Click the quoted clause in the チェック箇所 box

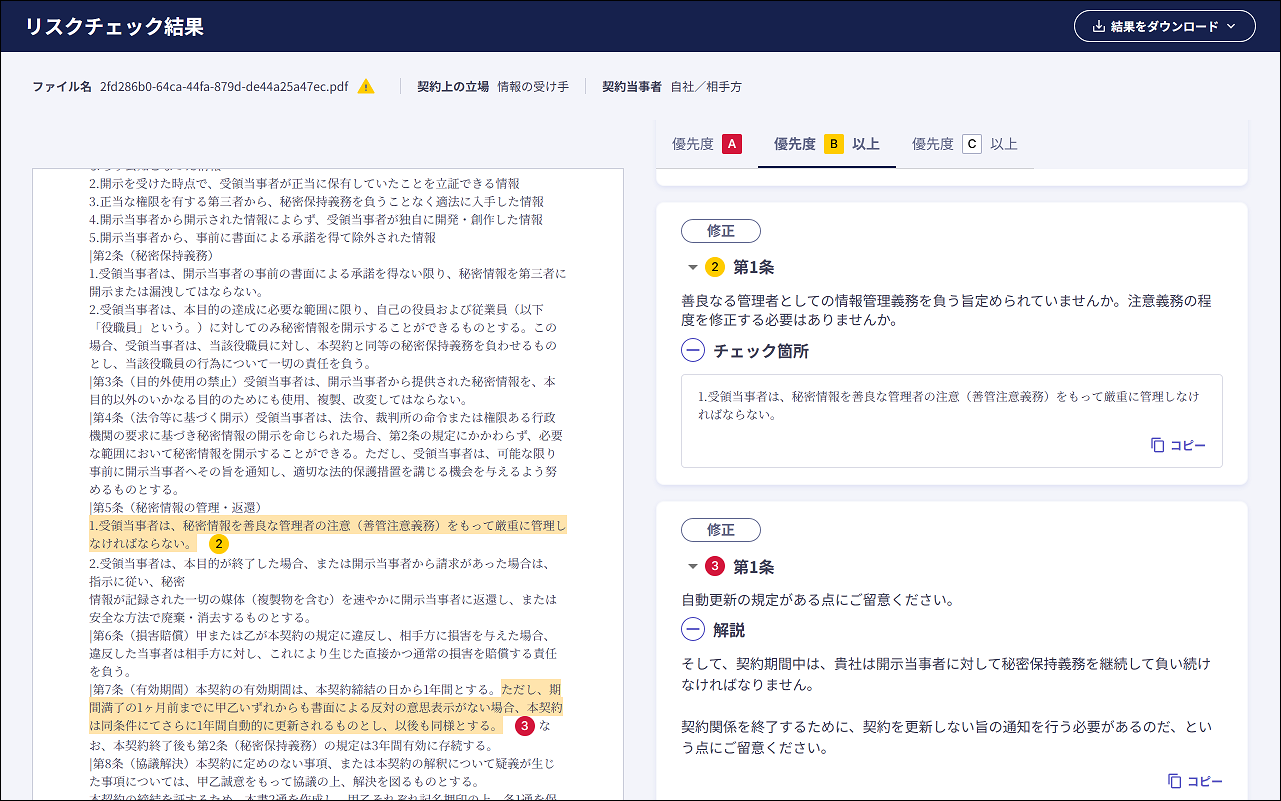[x=948, y=405]
